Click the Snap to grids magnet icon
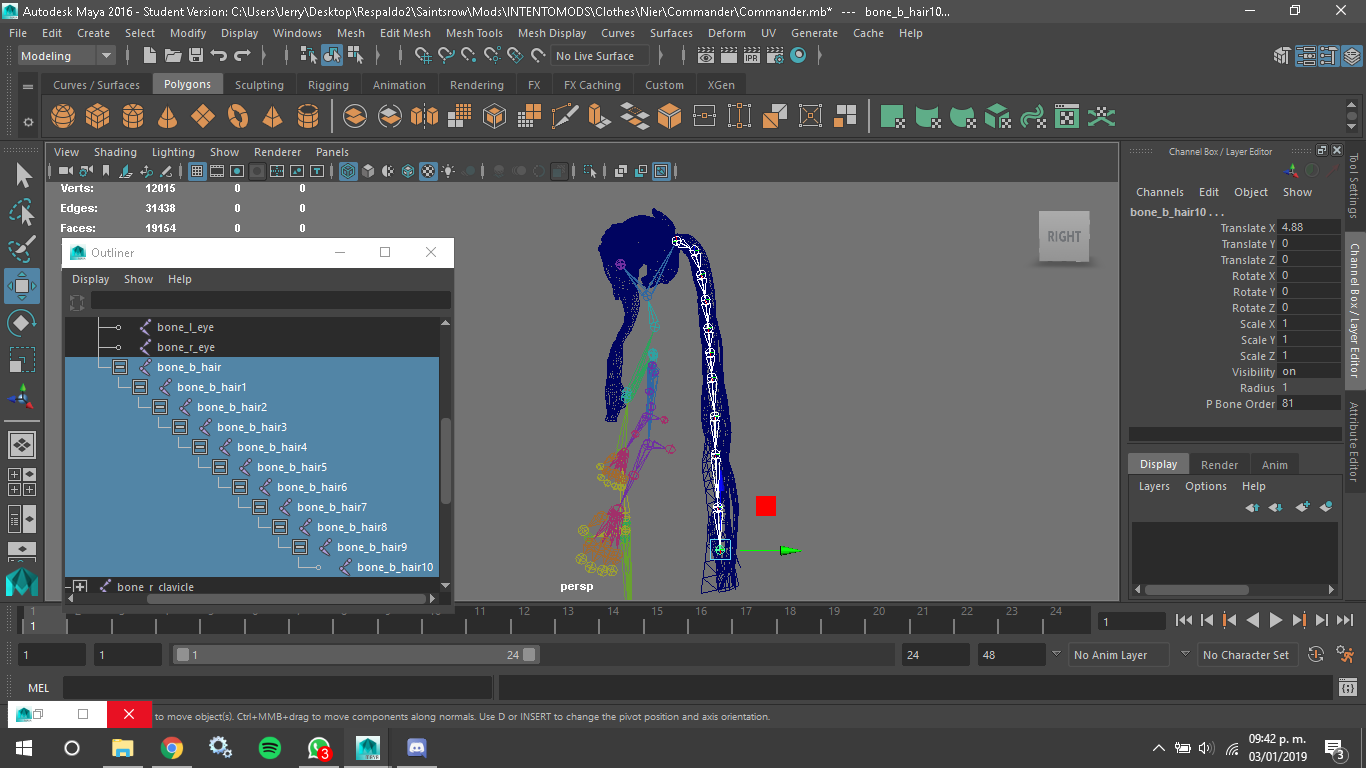Screen dimensions: 1366x768 (421, 56)
